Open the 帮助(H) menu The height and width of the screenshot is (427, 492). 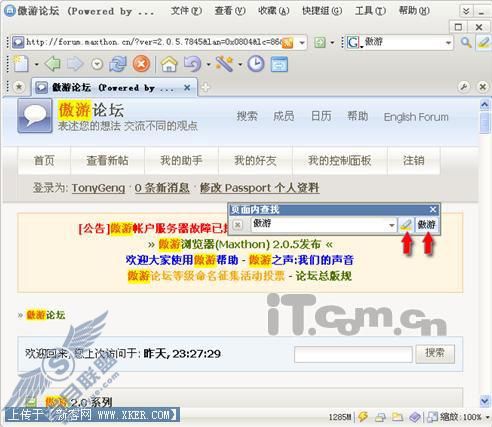(414, 11)
